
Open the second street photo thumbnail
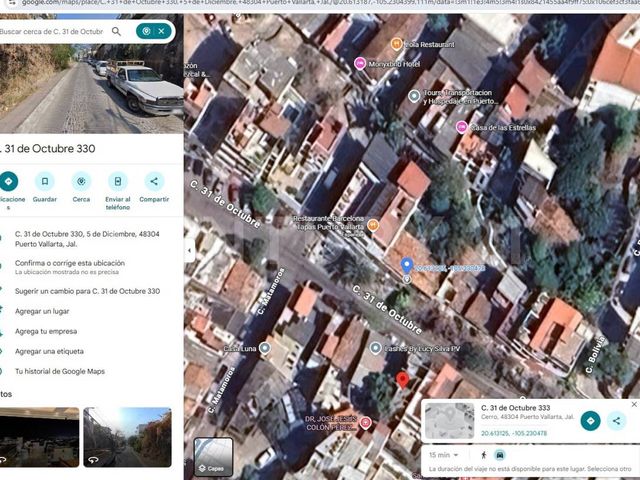coord(127,437)
